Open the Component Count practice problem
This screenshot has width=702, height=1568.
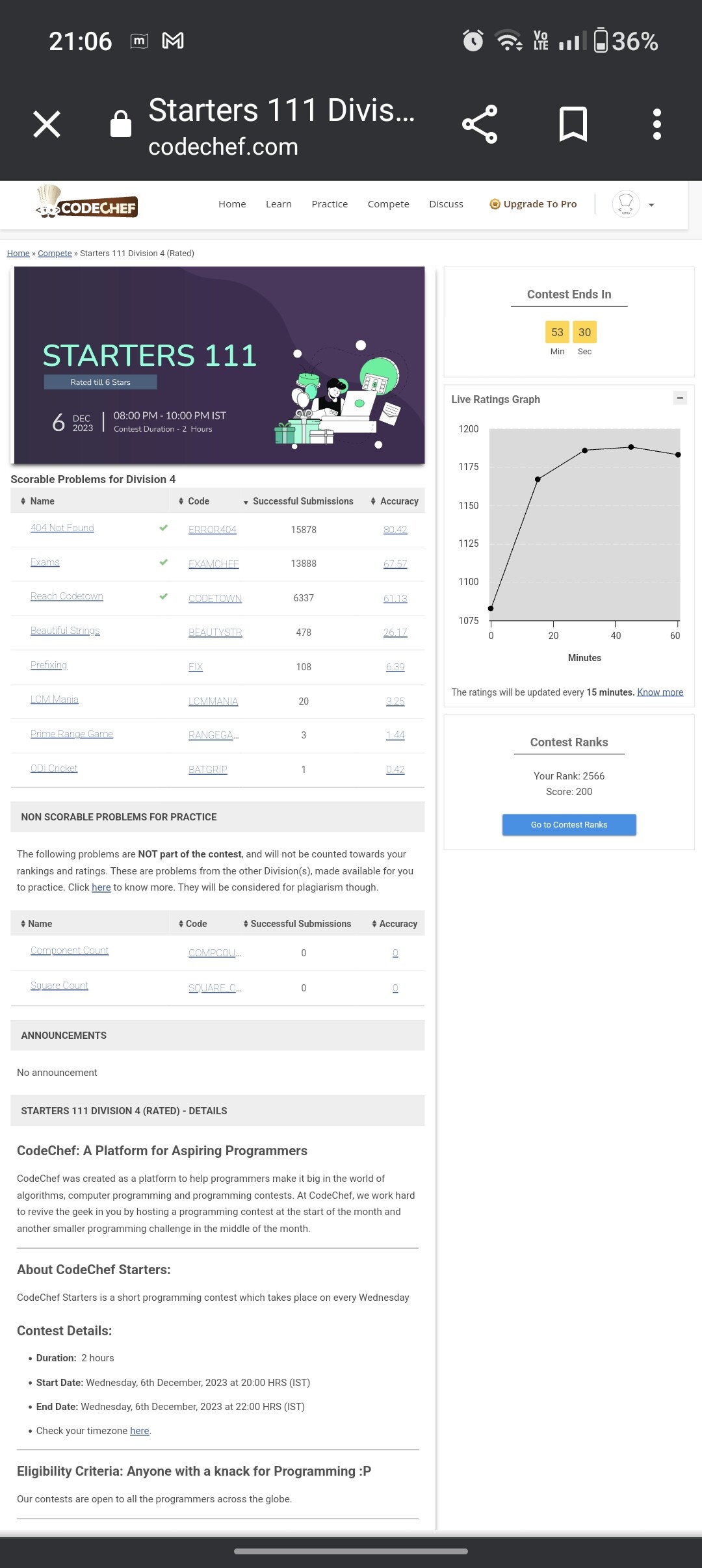pyautogui.click(x=70, y=950)
